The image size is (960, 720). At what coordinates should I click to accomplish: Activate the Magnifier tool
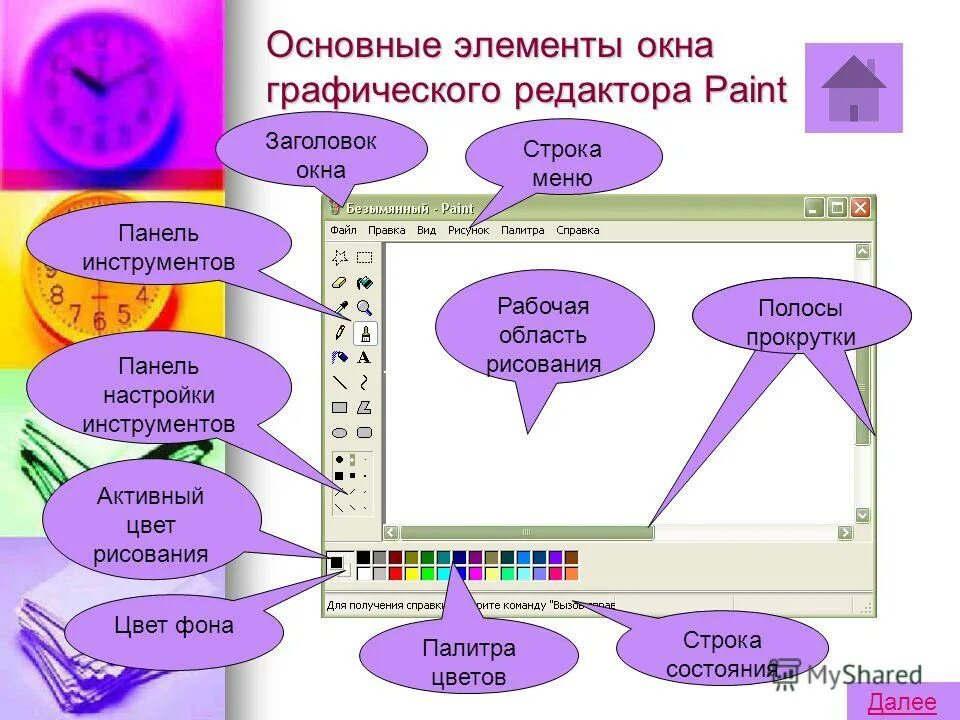[x=365, y=307]
